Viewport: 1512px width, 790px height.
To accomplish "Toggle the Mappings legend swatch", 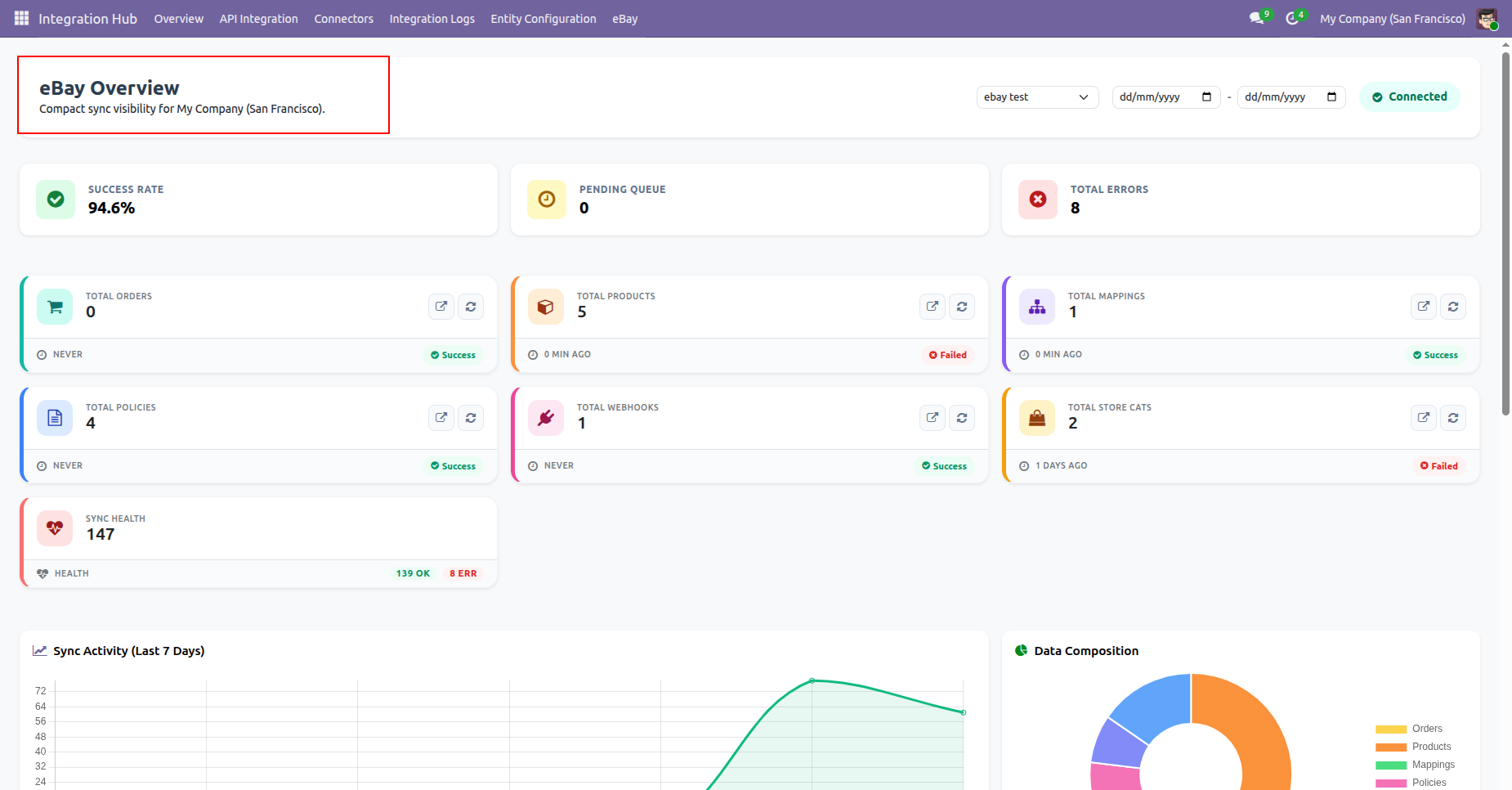I will [1391, 765].
